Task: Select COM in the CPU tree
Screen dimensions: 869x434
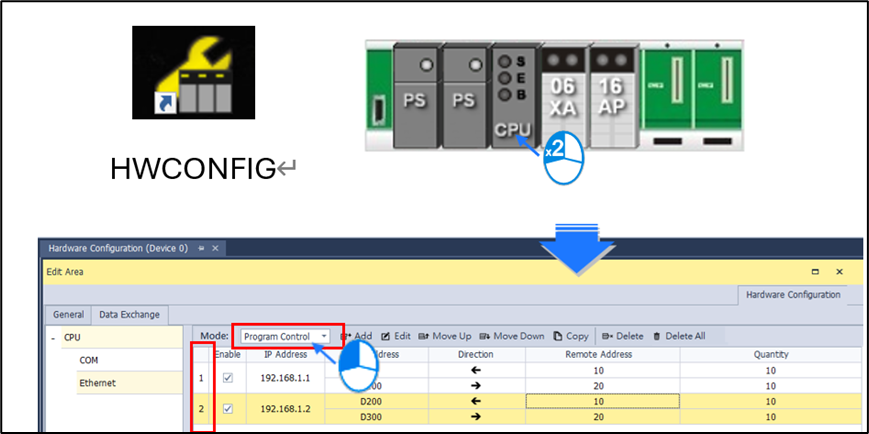Action: click(x=88, y=359)
